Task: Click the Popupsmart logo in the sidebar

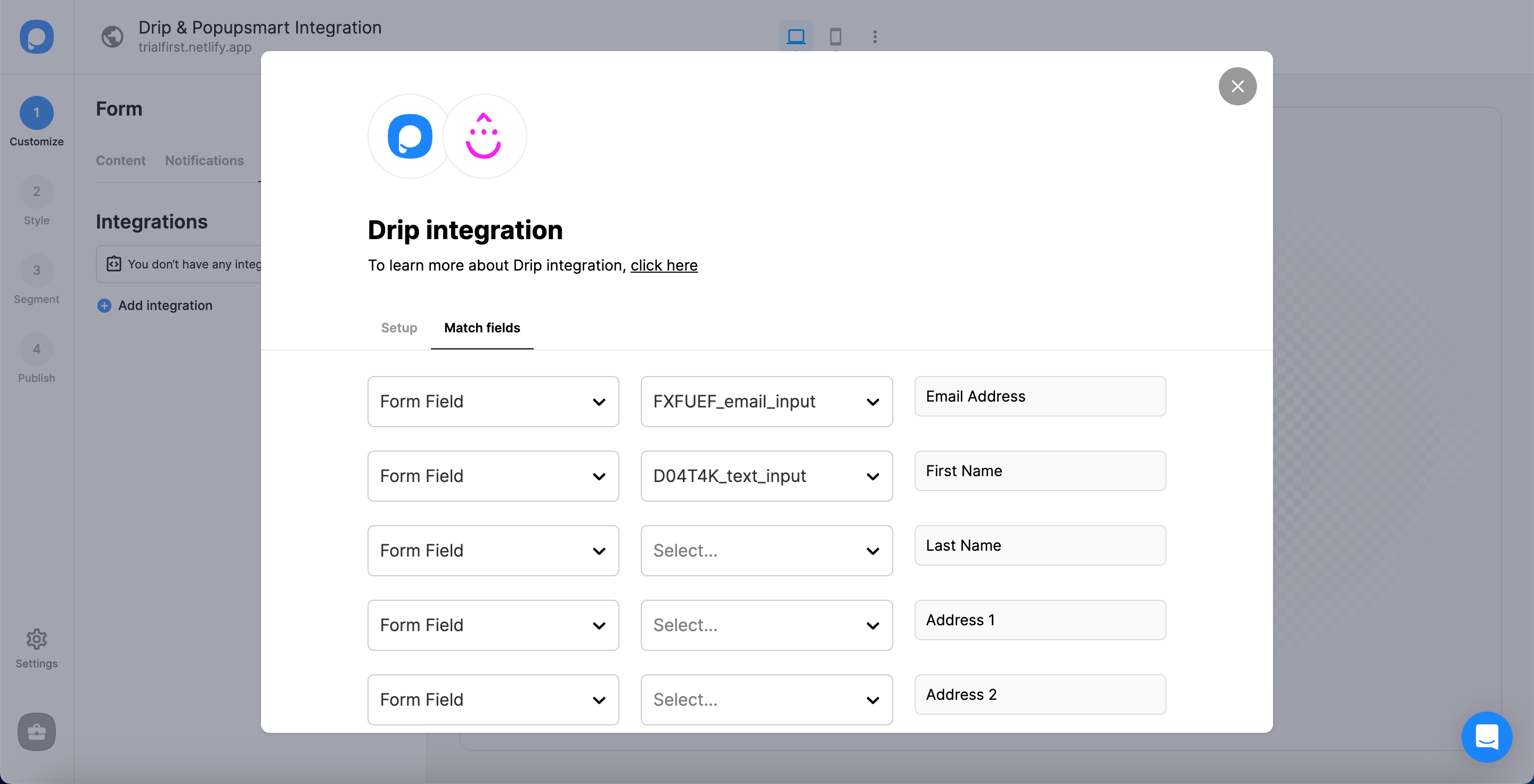Action: coord(36,37)
